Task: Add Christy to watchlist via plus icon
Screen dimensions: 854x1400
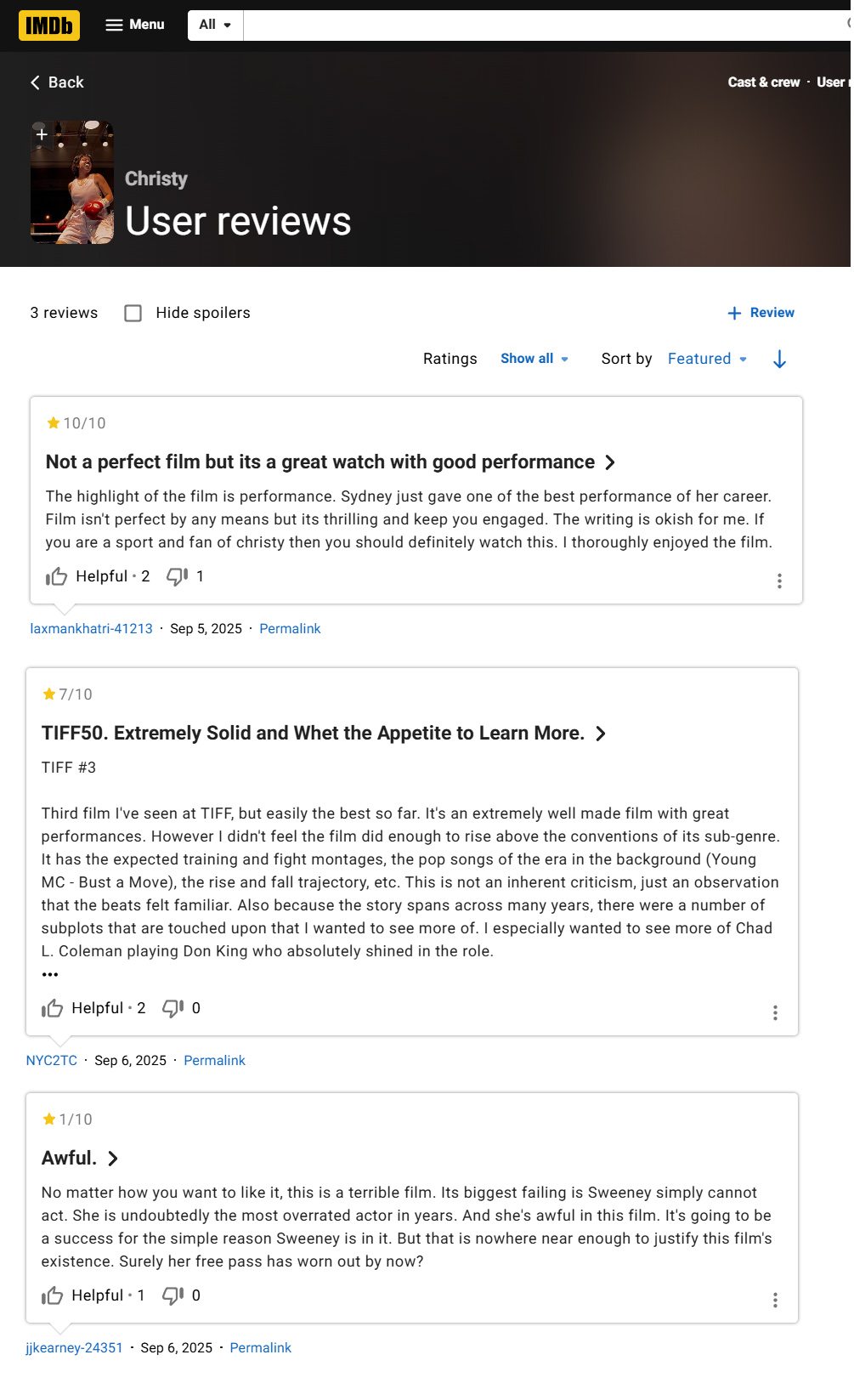Action: coord(42,134)
